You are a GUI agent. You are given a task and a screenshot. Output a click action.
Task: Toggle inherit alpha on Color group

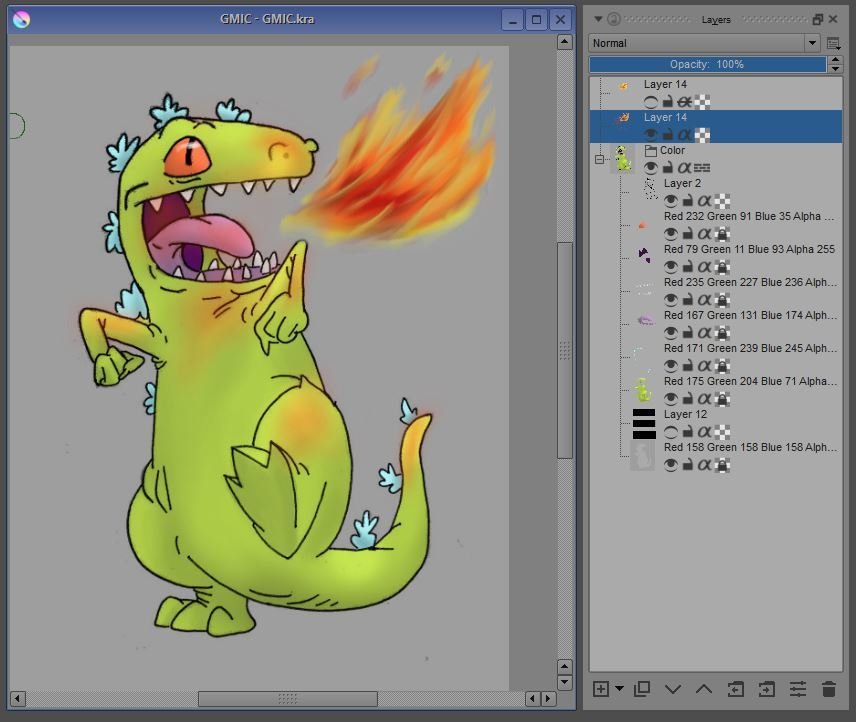tap(684, 168)
